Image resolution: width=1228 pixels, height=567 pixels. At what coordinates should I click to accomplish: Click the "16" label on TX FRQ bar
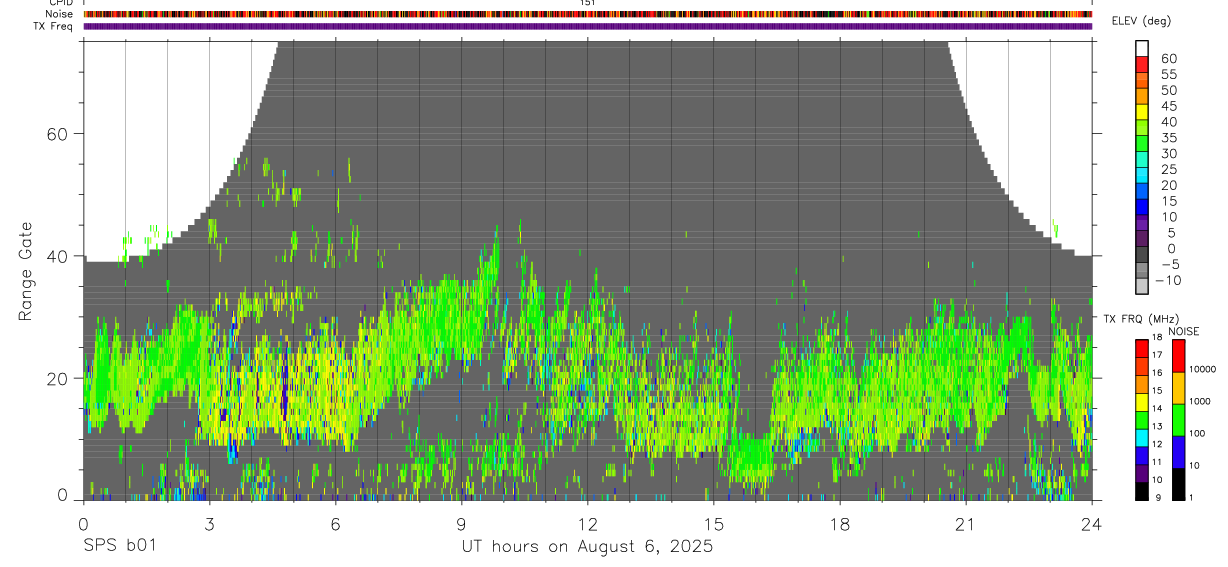1158,373
